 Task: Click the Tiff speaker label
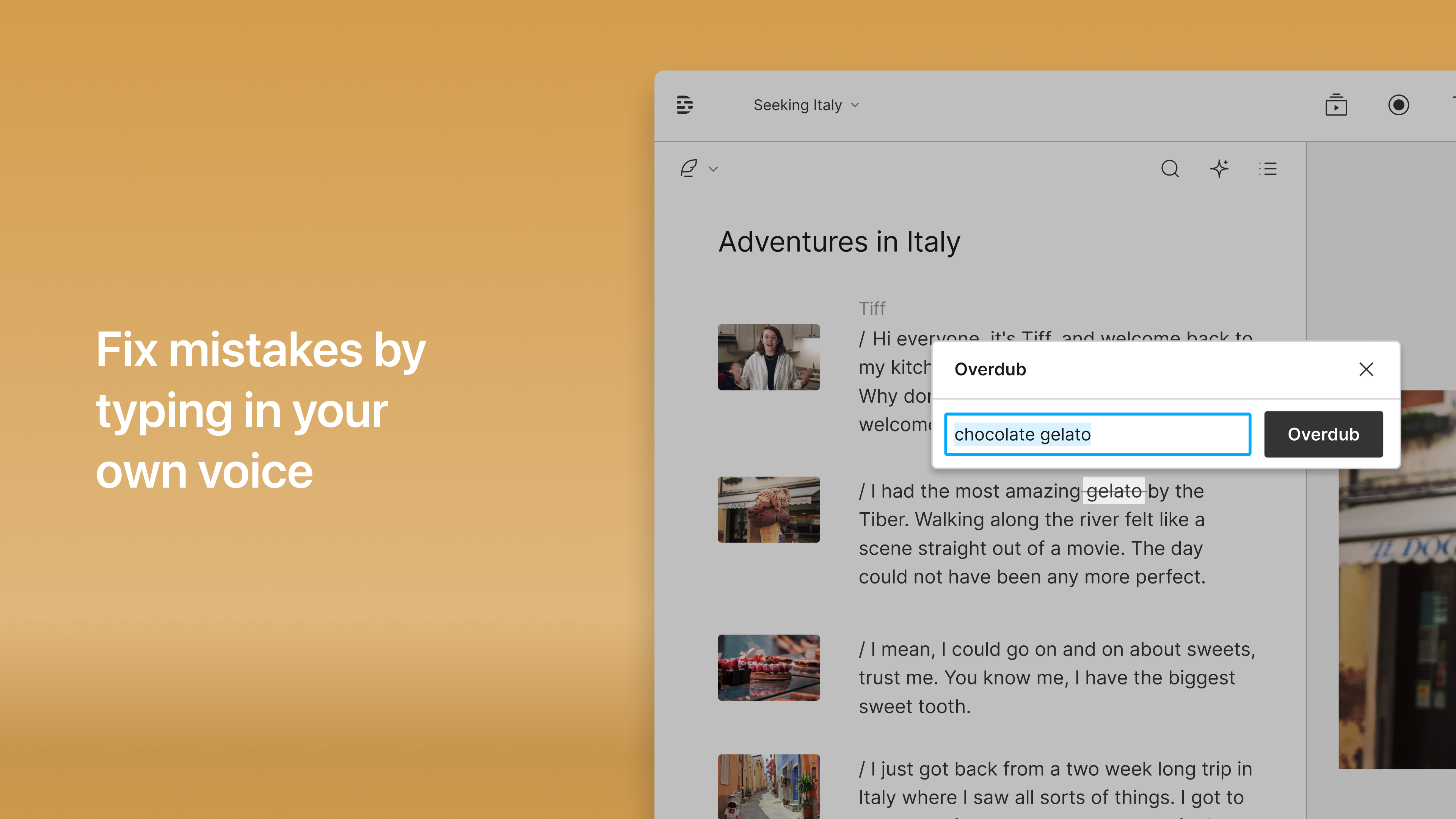click(x=872, y=308)
